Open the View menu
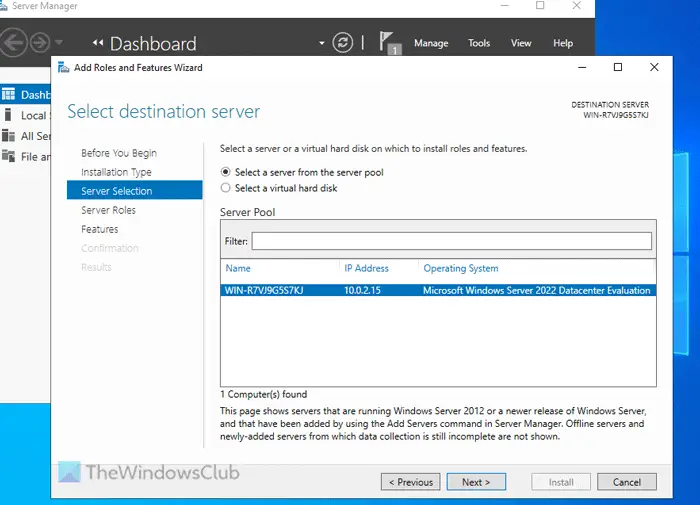 [x=521, y=43]
